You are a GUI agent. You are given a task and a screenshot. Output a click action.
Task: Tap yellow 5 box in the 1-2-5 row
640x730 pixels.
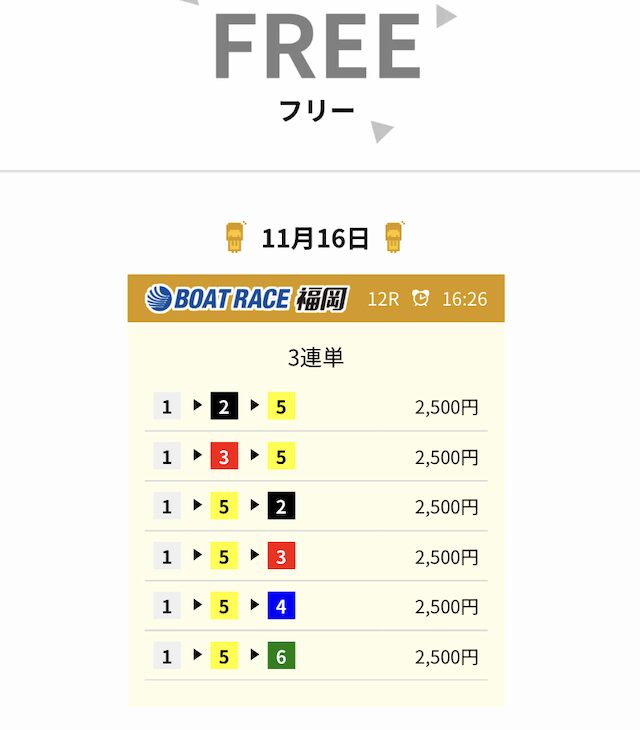coord(281,406)
